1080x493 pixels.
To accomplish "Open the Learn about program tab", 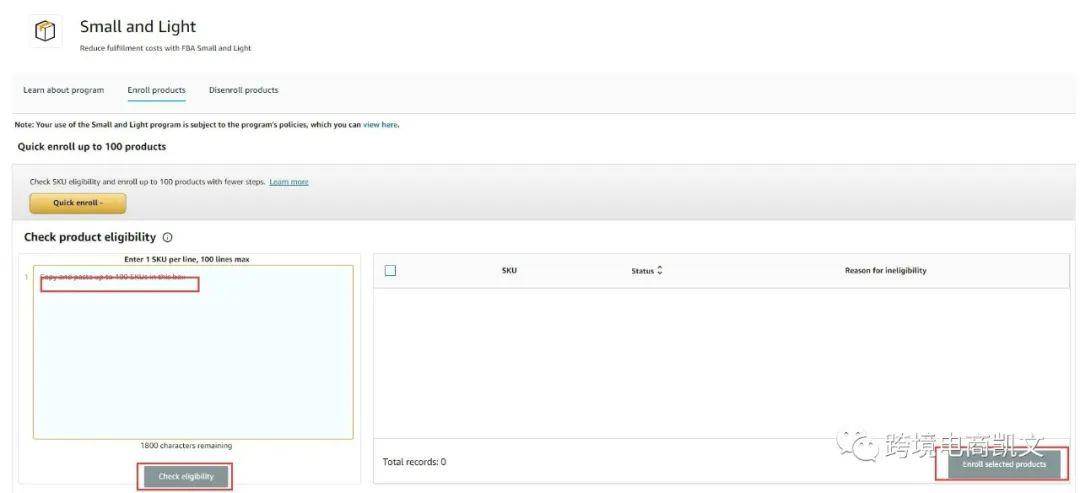I will pos(63,90).
